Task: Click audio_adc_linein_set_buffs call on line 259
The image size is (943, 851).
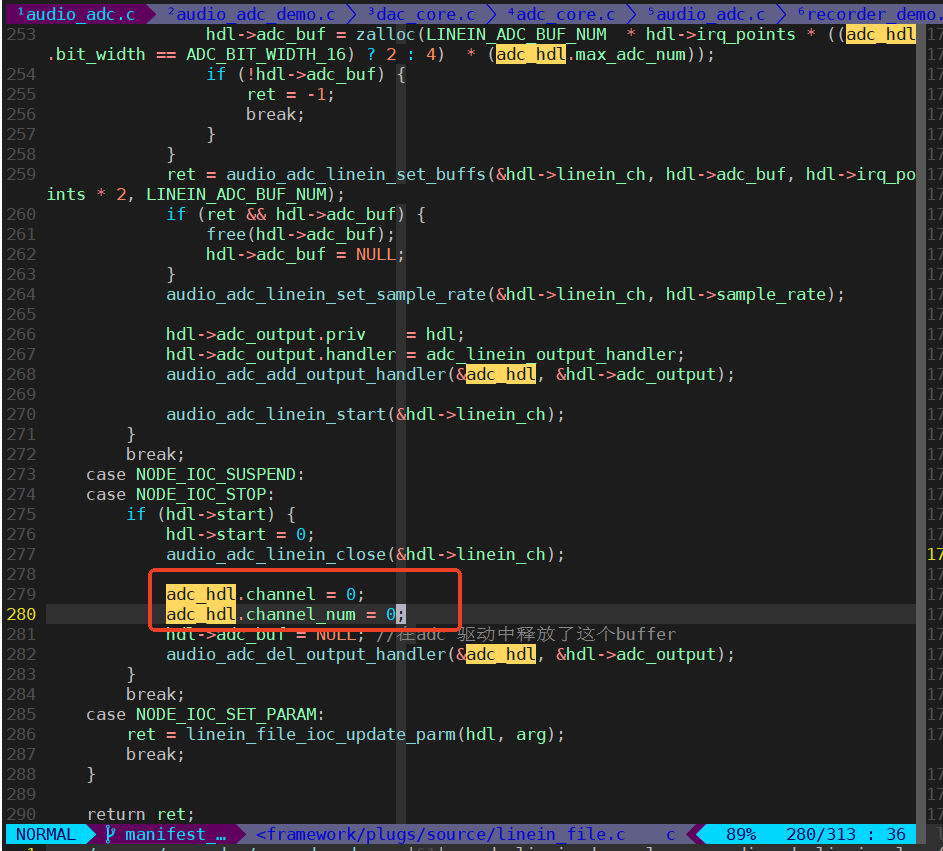Action: coord(355,174)
